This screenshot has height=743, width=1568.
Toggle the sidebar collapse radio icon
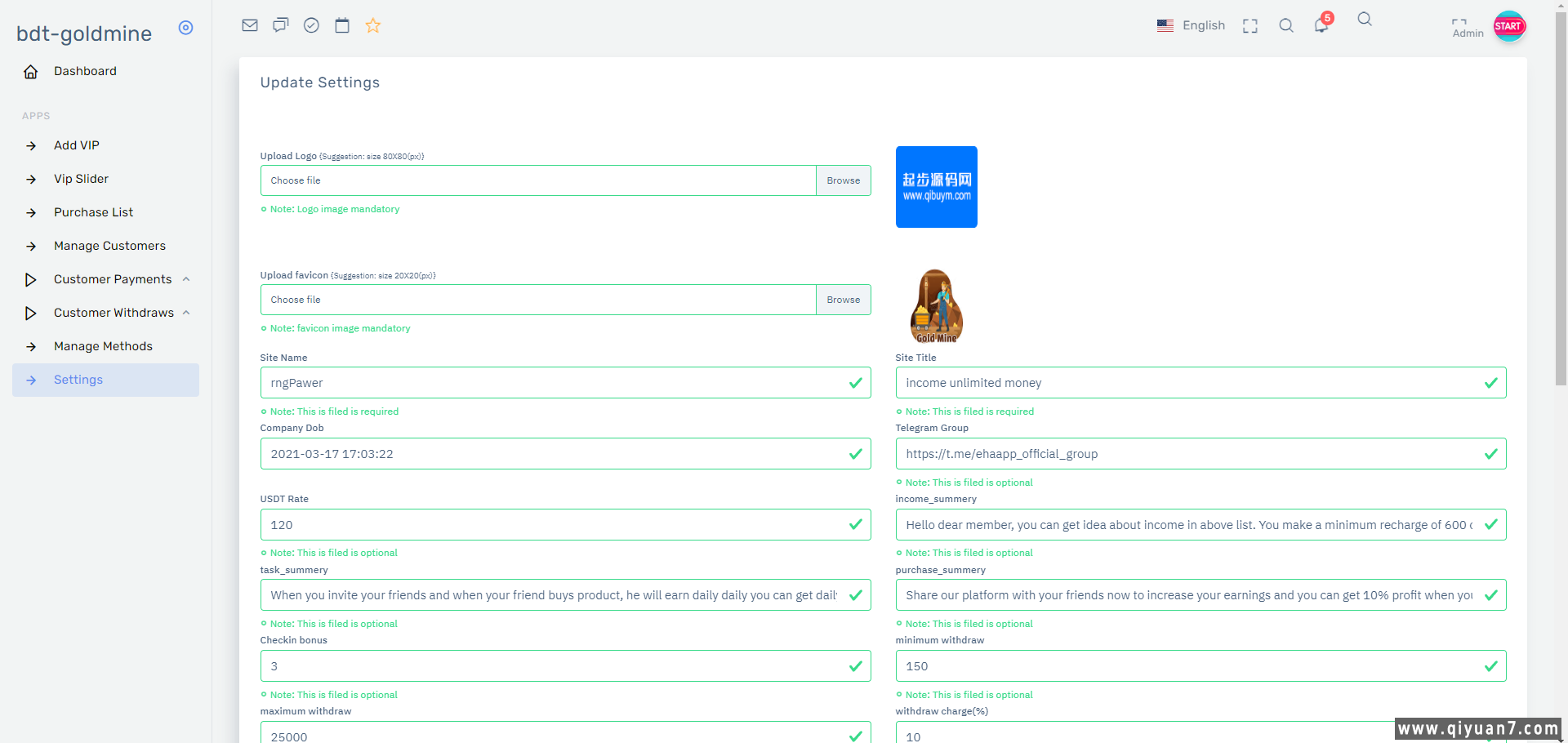pyautogui.click(x=186, y=28)
